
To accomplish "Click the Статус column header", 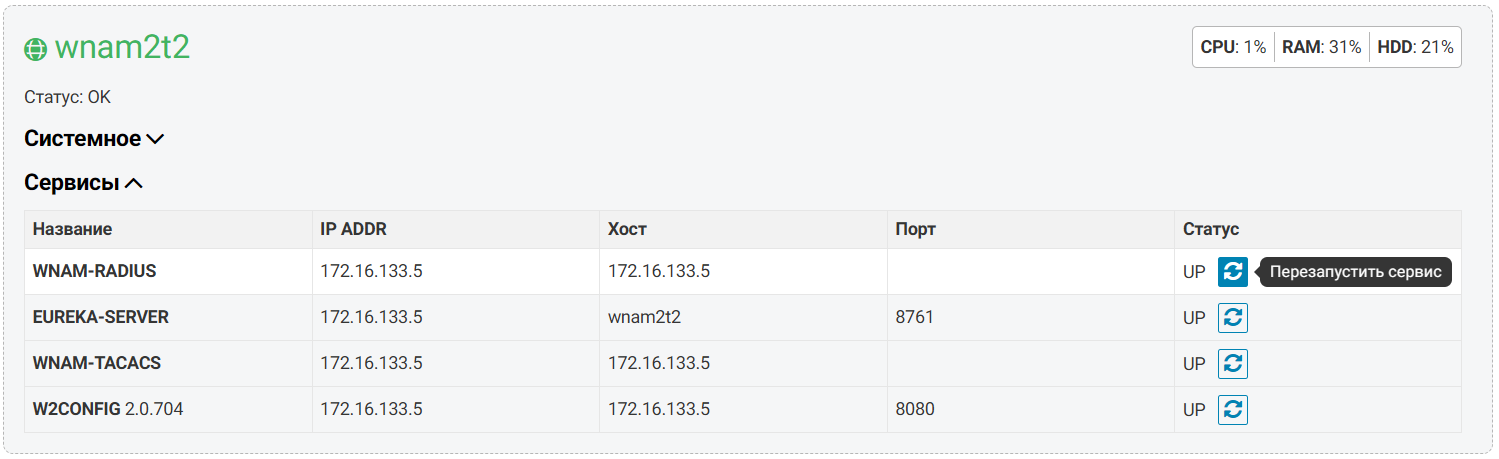I will pos(1210,229).
